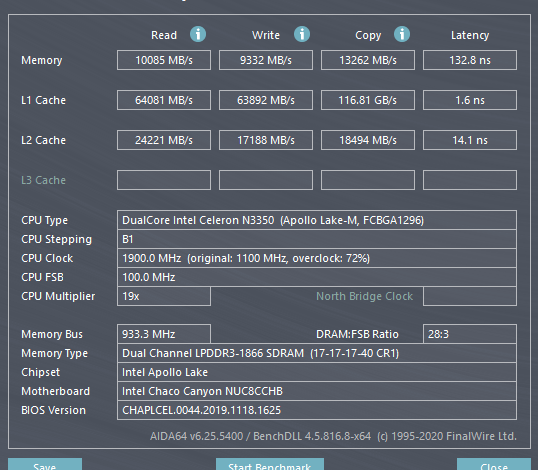Click the Memory Type label
The width and height of the screenshot is (538, 470).
[x=54, y=353]
